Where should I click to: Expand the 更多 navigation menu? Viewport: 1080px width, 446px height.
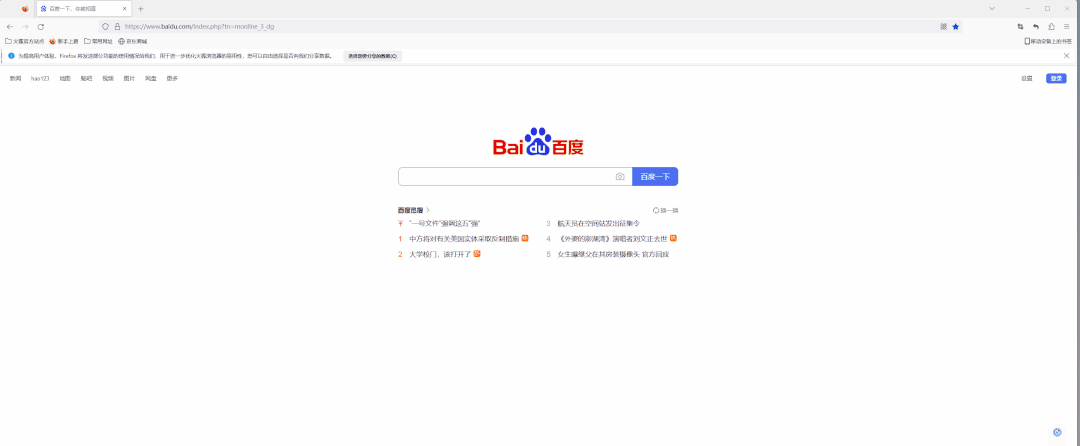(x=172, y=78)
